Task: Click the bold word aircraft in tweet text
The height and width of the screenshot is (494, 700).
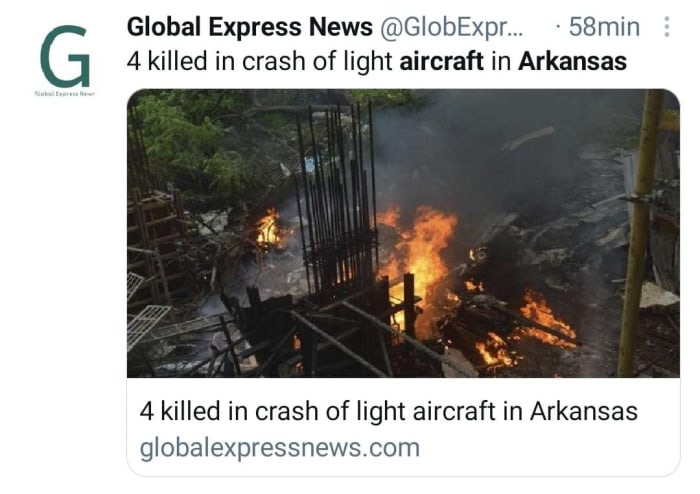Action: coord(441,61)
